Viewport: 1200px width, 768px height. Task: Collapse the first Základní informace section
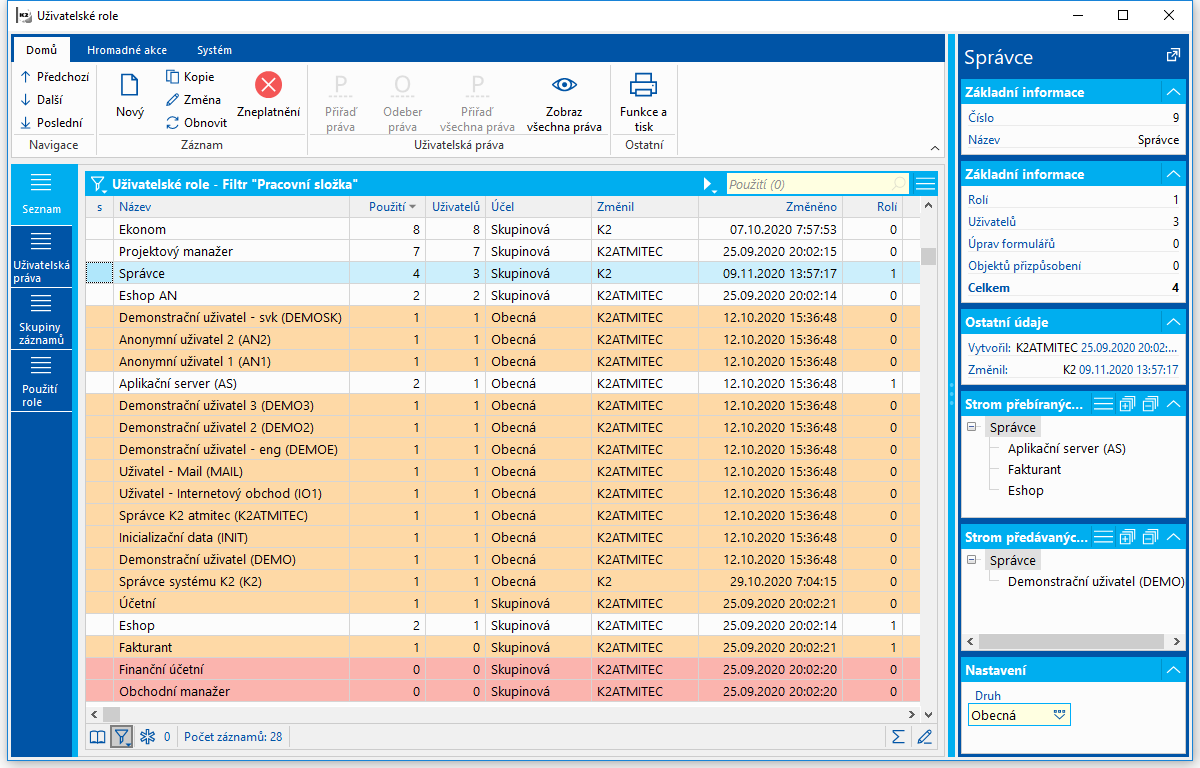pos(1173,92)
